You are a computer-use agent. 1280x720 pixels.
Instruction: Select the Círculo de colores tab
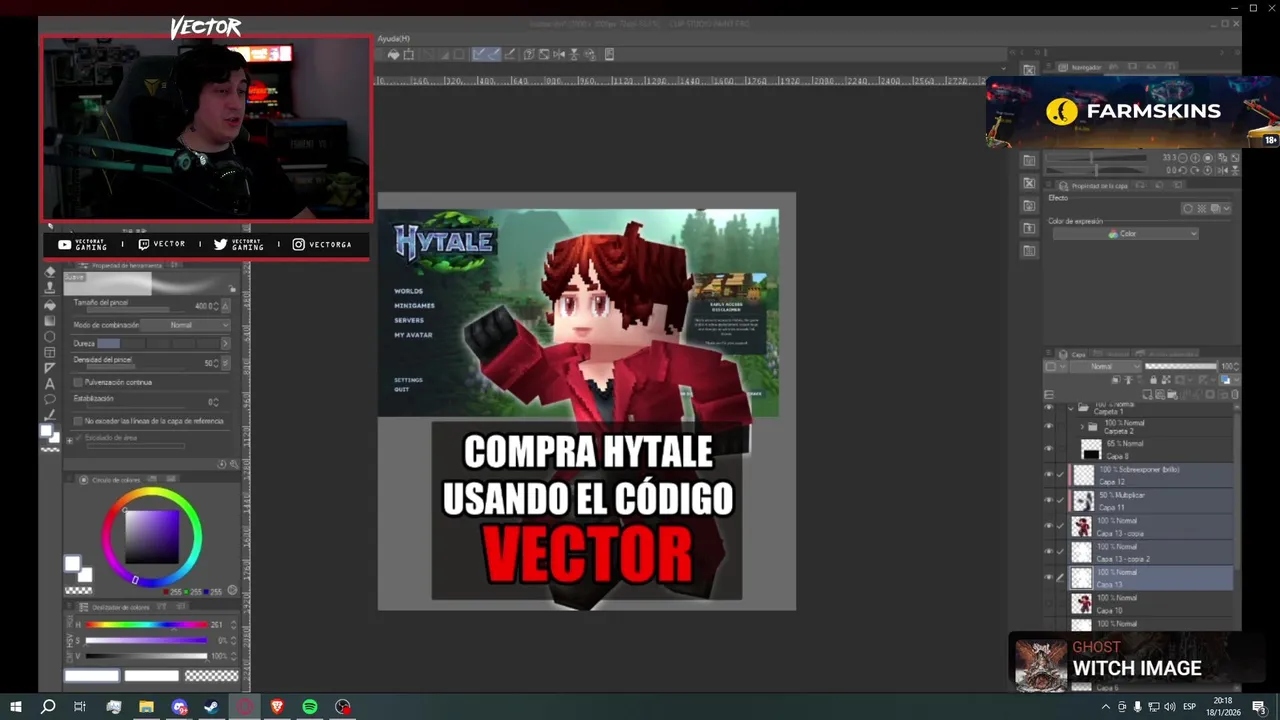[x=110, y=480]
